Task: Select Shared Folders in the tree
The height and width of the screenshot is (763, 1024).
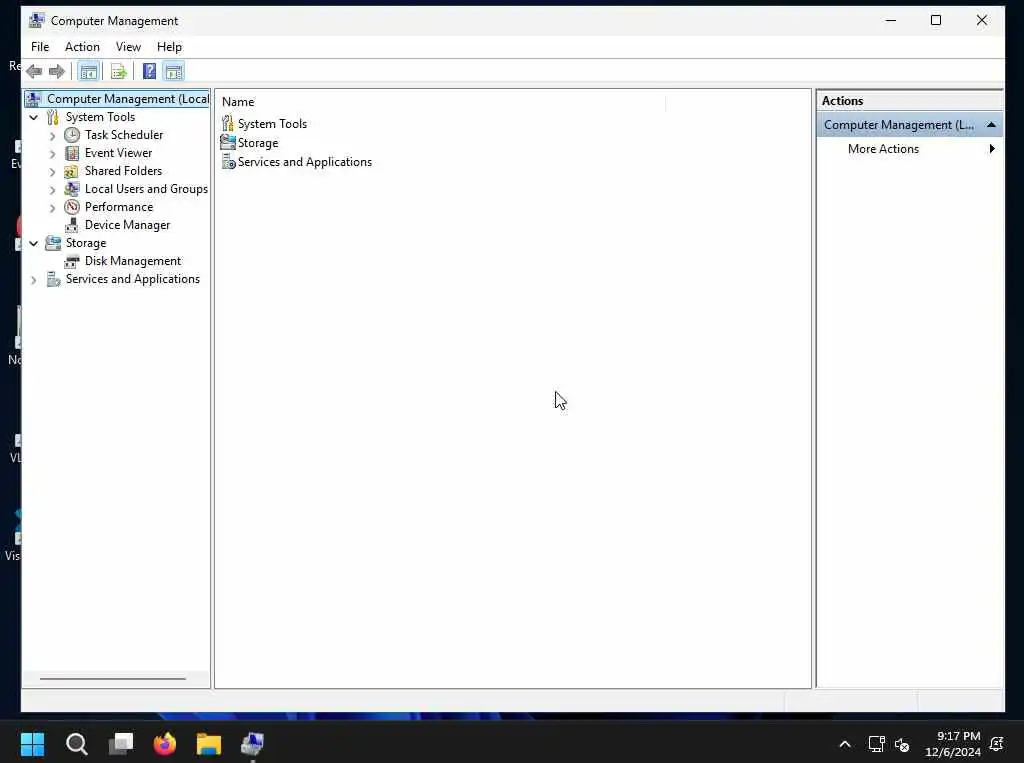Action: coord(123,170)
